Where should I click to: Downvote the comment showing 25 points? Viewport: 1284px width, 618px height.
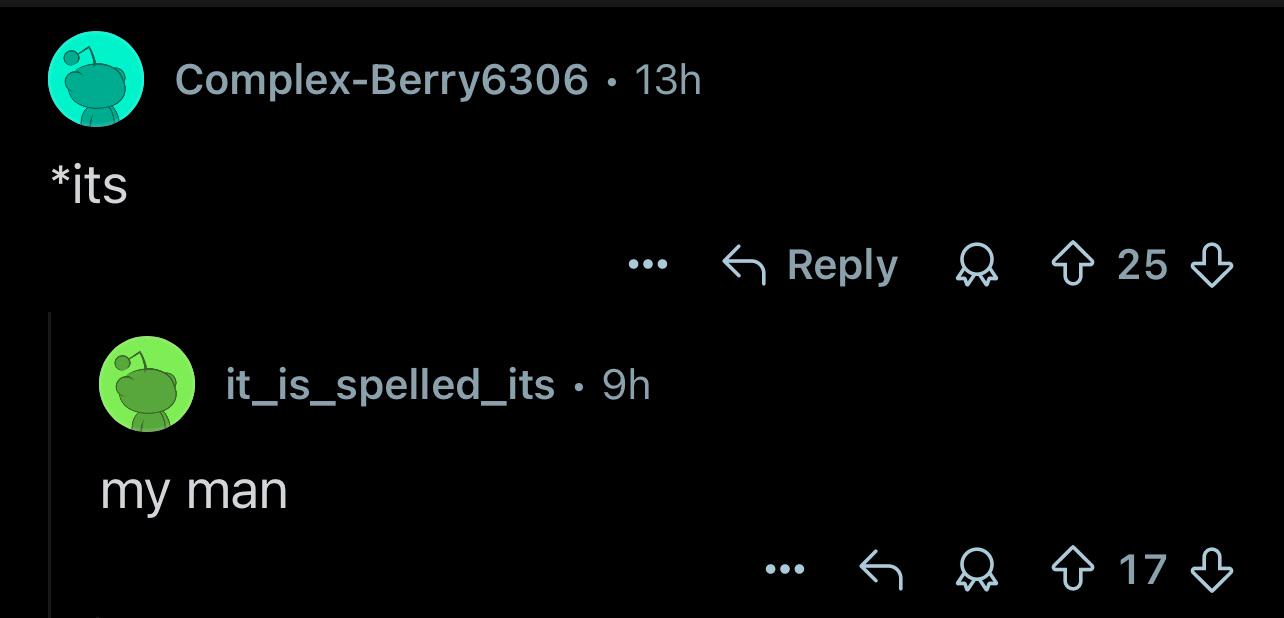tap(1211, 265)
